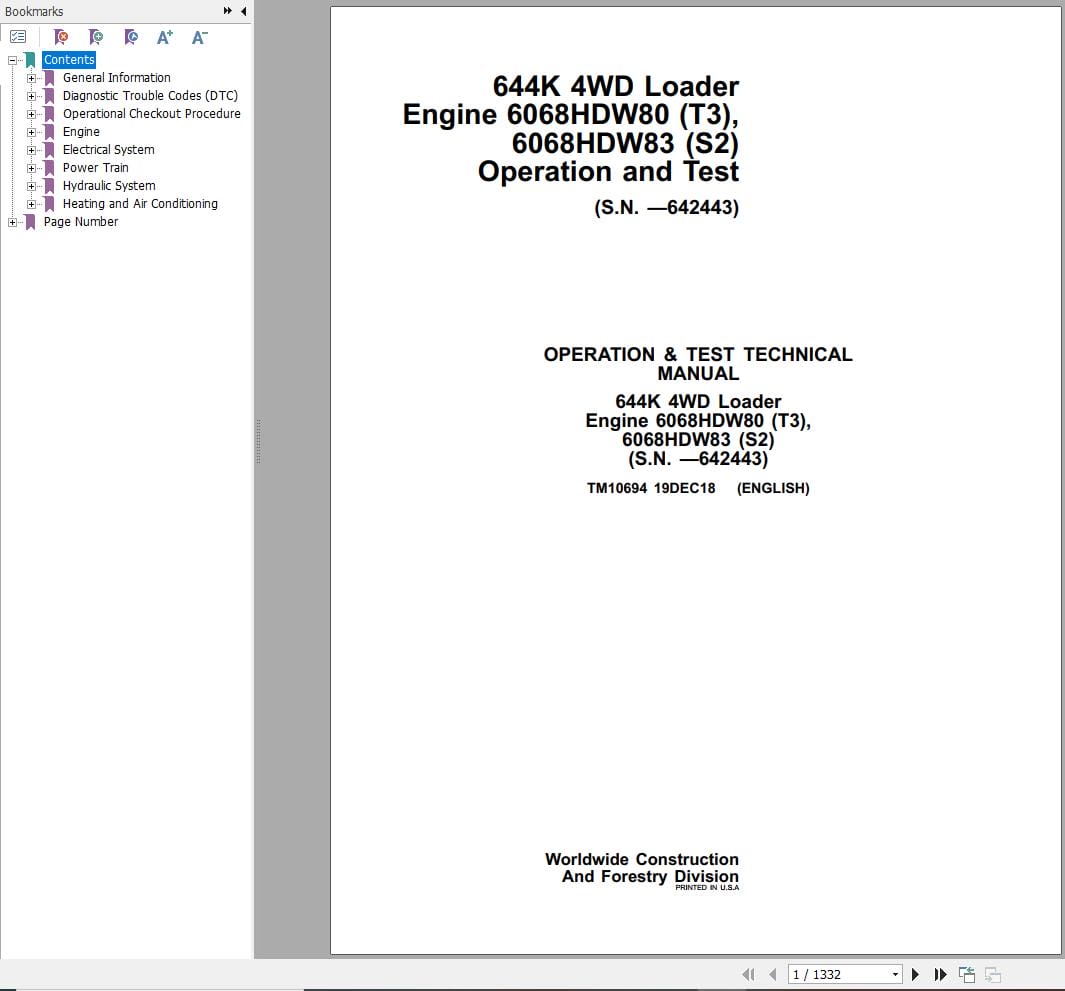Collapse the Contents bookmark tree

pos(12,60)
